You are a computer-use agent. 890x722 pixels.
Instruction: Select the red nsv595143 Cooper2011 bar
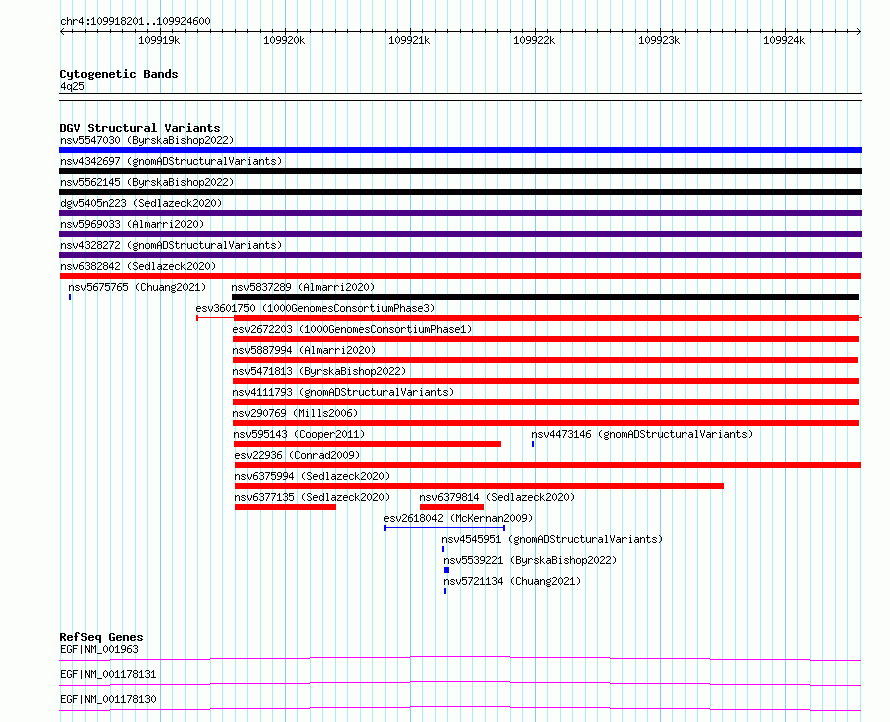tap(367, 444)
